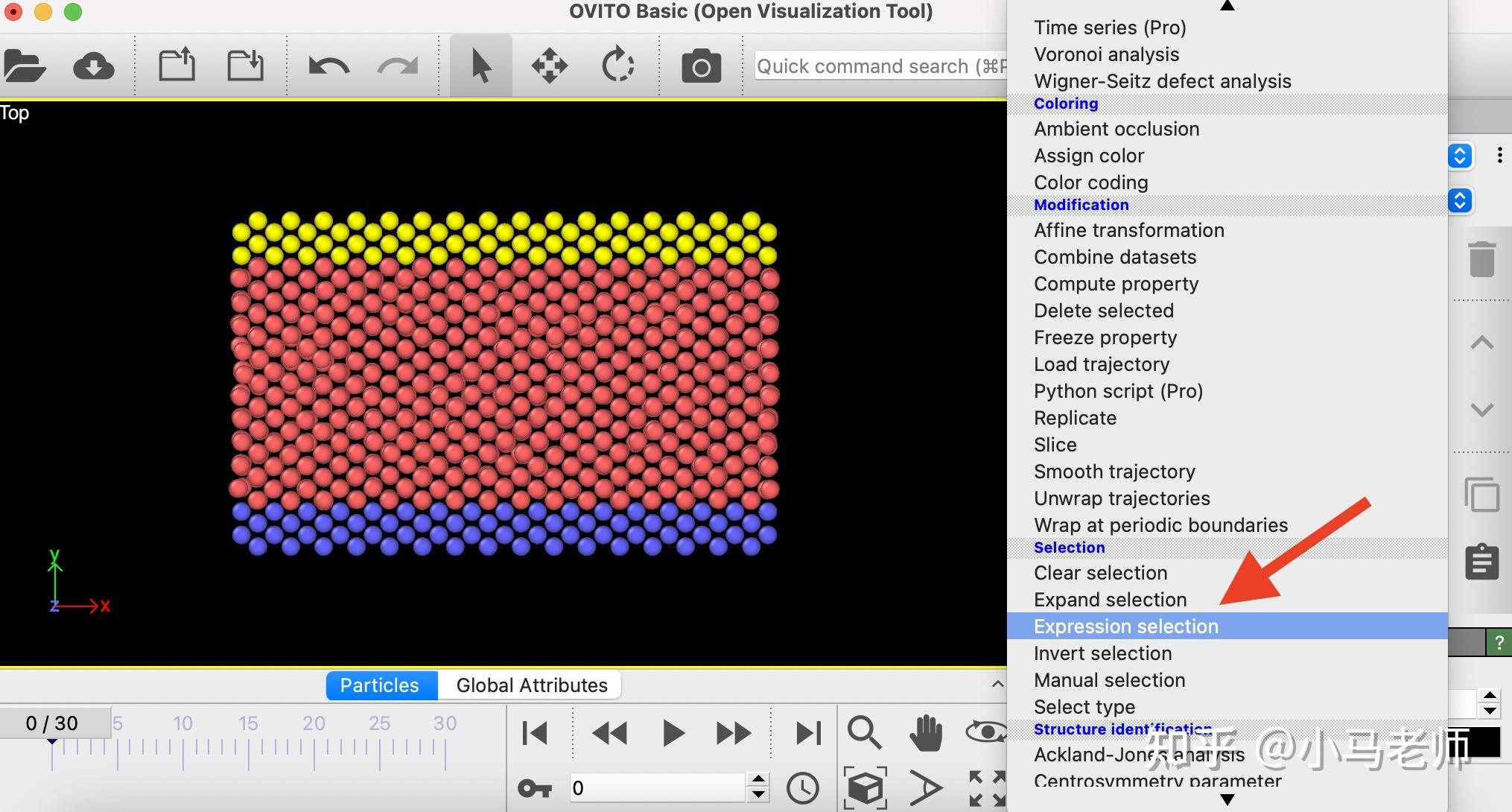Toggle the animation key mode icon
Viewport: 1512px width, 812px height.
click(534, 788)
